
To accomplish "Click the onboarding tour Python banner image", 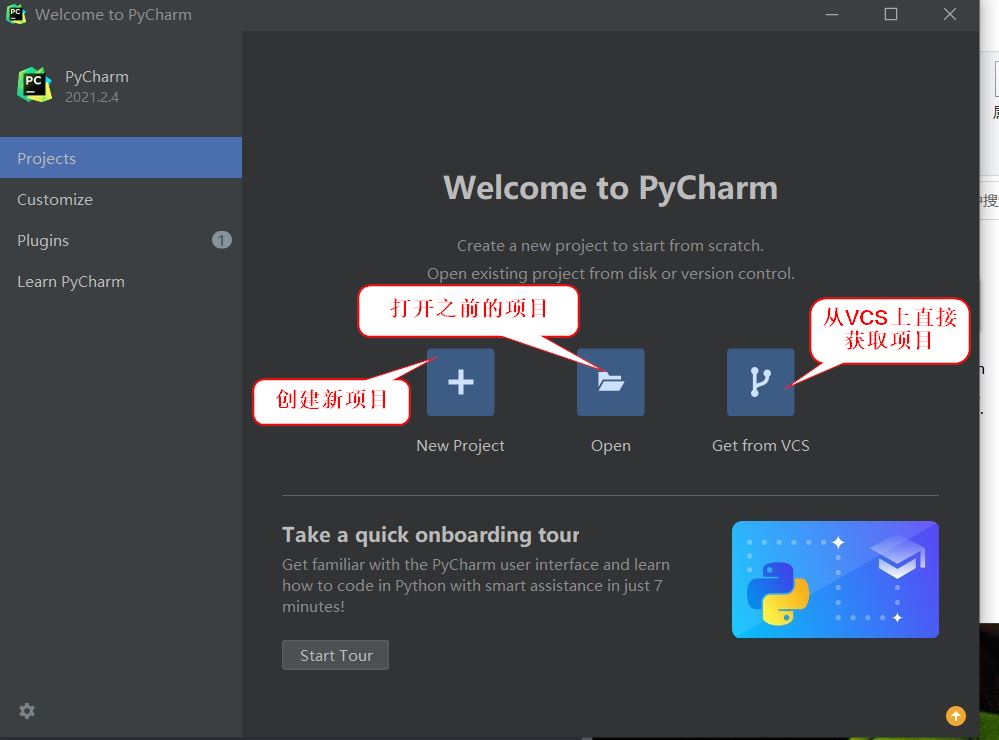I will tap(835, 579).
